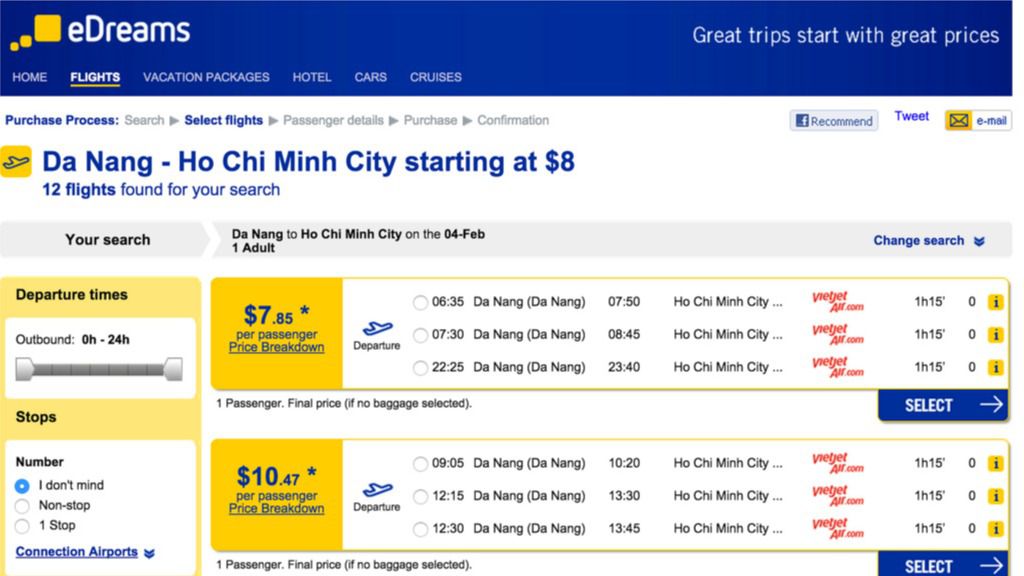Click the right outbound time slider handle
The image size is (1024, 576).
(x=174, y=369)
